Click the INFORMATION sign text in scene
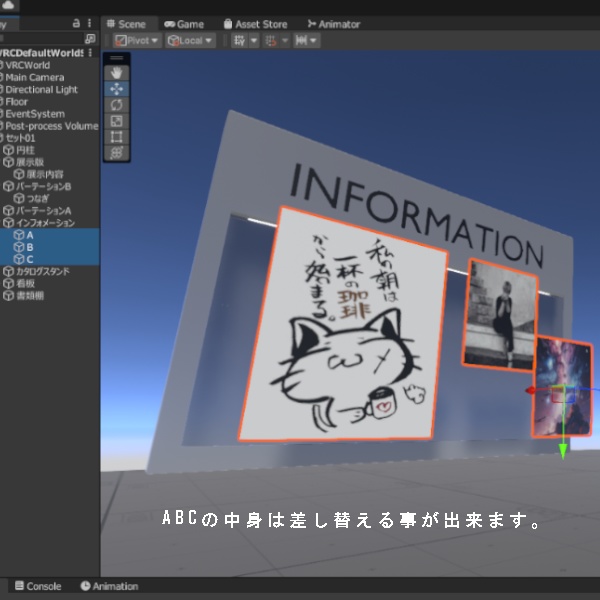The height and width of the screenshot is (600, 600). 416,216
